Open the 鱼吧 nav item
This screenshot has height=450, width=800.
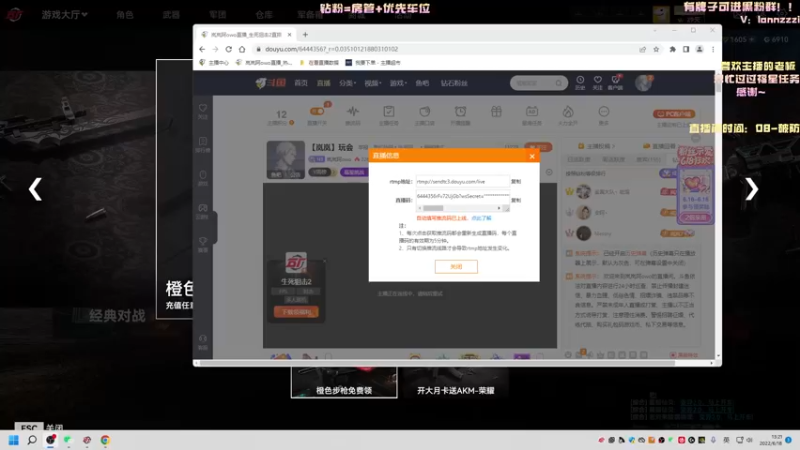click(x=422, y=83)
